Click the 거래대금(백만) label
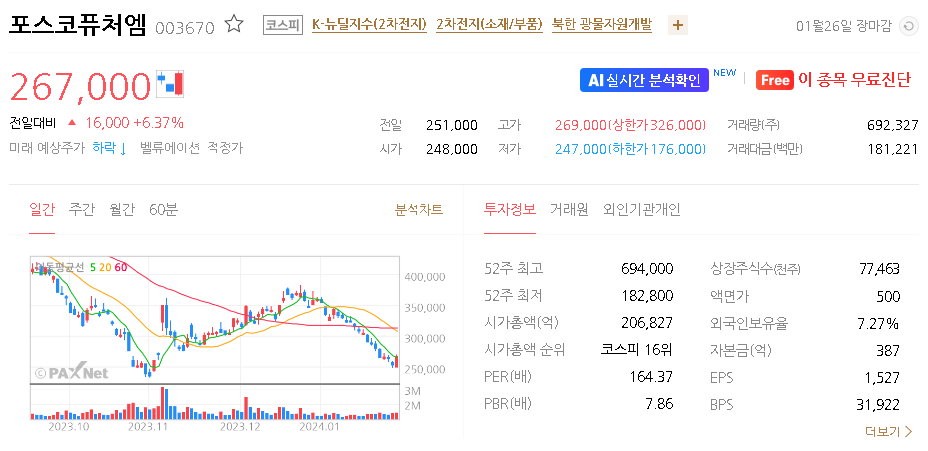The width and height of the screenshot is (928, 451). tap(765, 149)
